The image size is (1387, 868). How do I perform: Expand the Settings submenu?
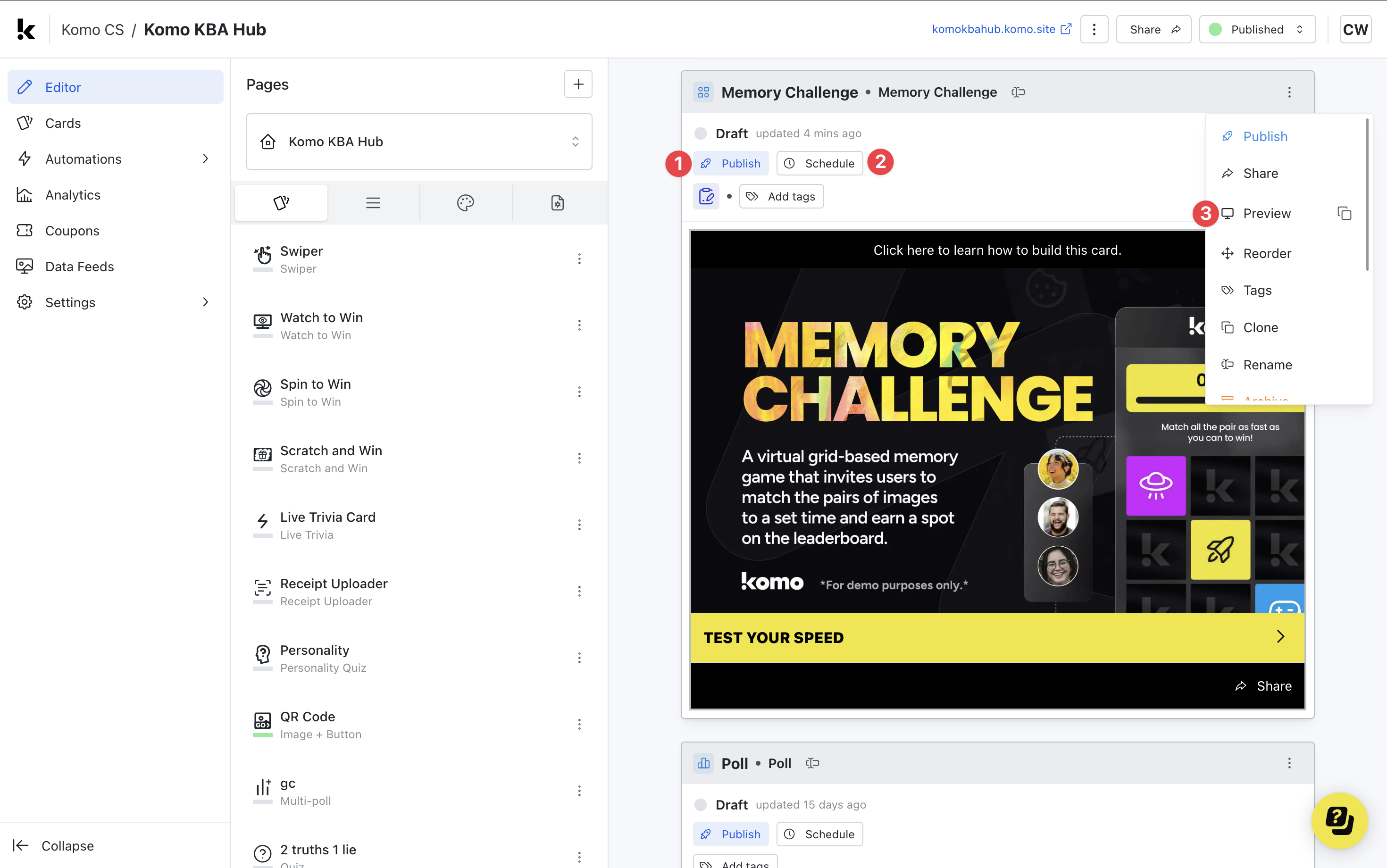click(205, 302)
